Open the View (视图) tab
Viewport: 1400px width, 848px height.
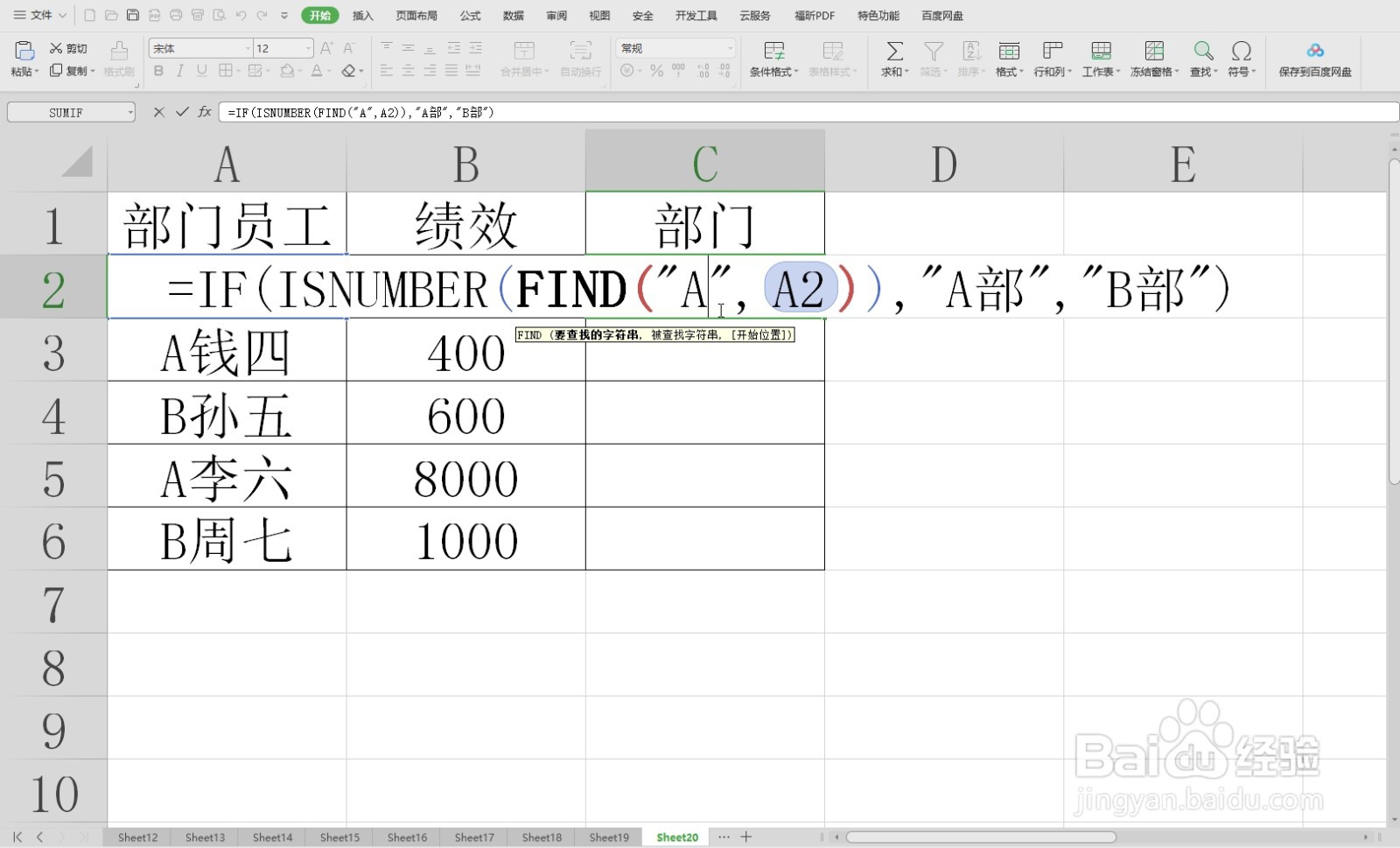(599, 16)
